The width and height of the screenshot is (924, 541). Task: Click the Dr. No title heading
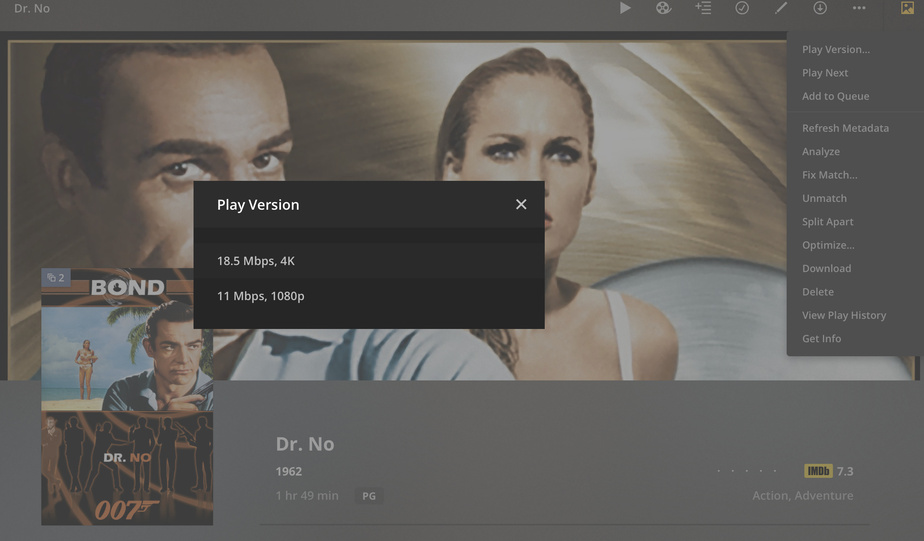305,444
